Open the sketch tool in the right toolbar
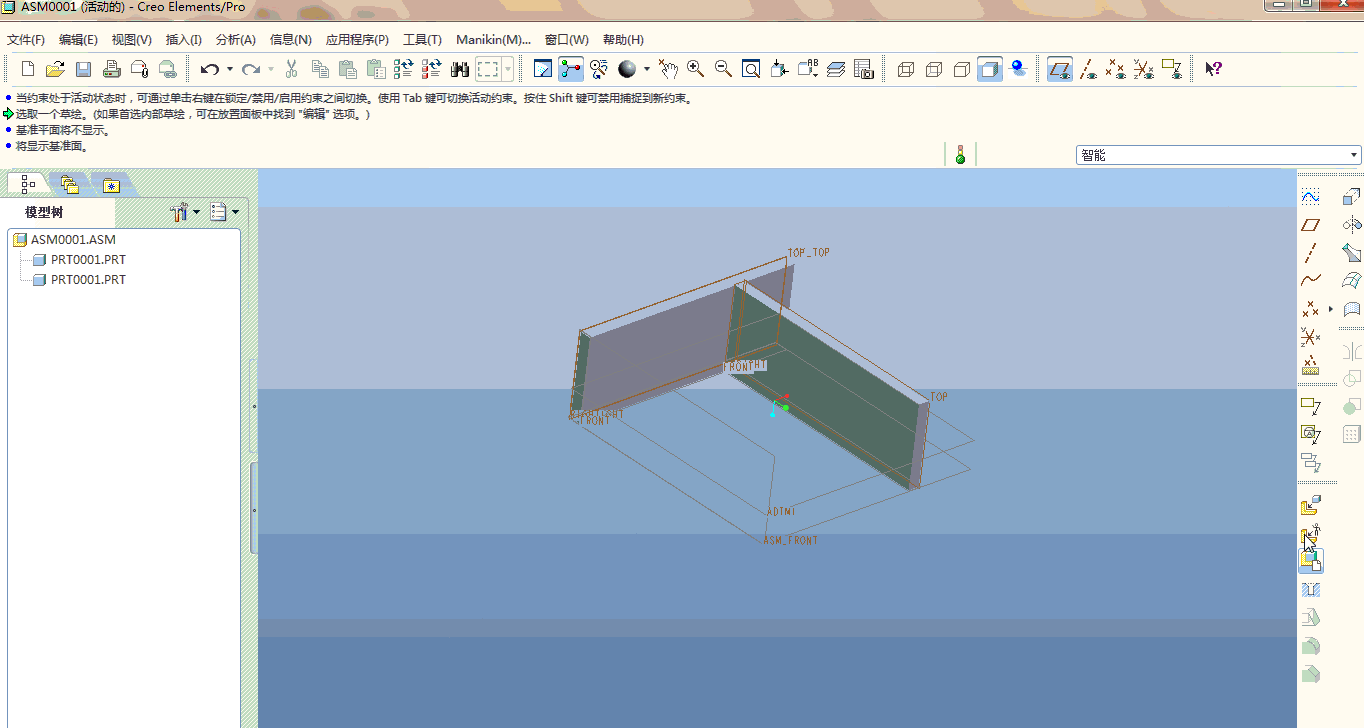 (x=1310, y=197)
